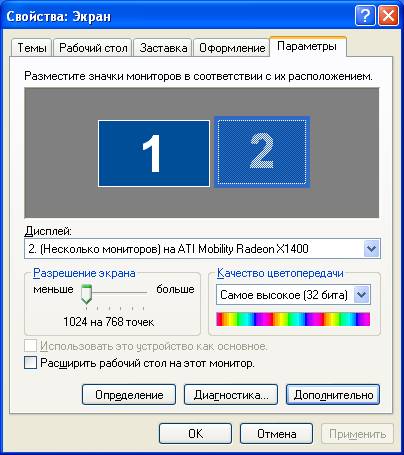Open the Оформление tab

pyautogui.click(x=232, y=48)
